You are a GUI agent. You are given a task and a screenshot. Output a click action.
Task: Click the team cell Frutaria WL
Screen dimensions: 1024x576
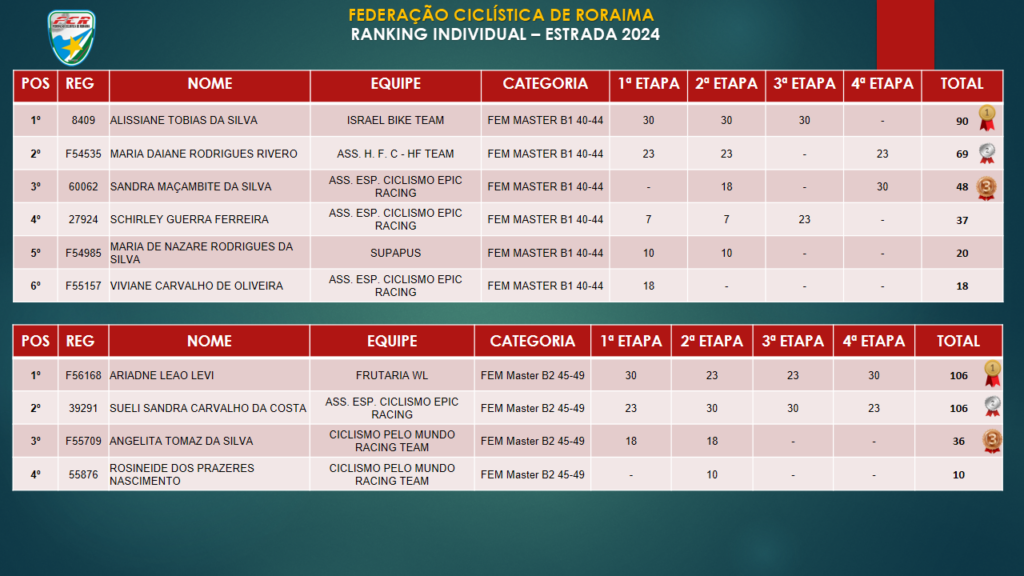coord(392,376)
